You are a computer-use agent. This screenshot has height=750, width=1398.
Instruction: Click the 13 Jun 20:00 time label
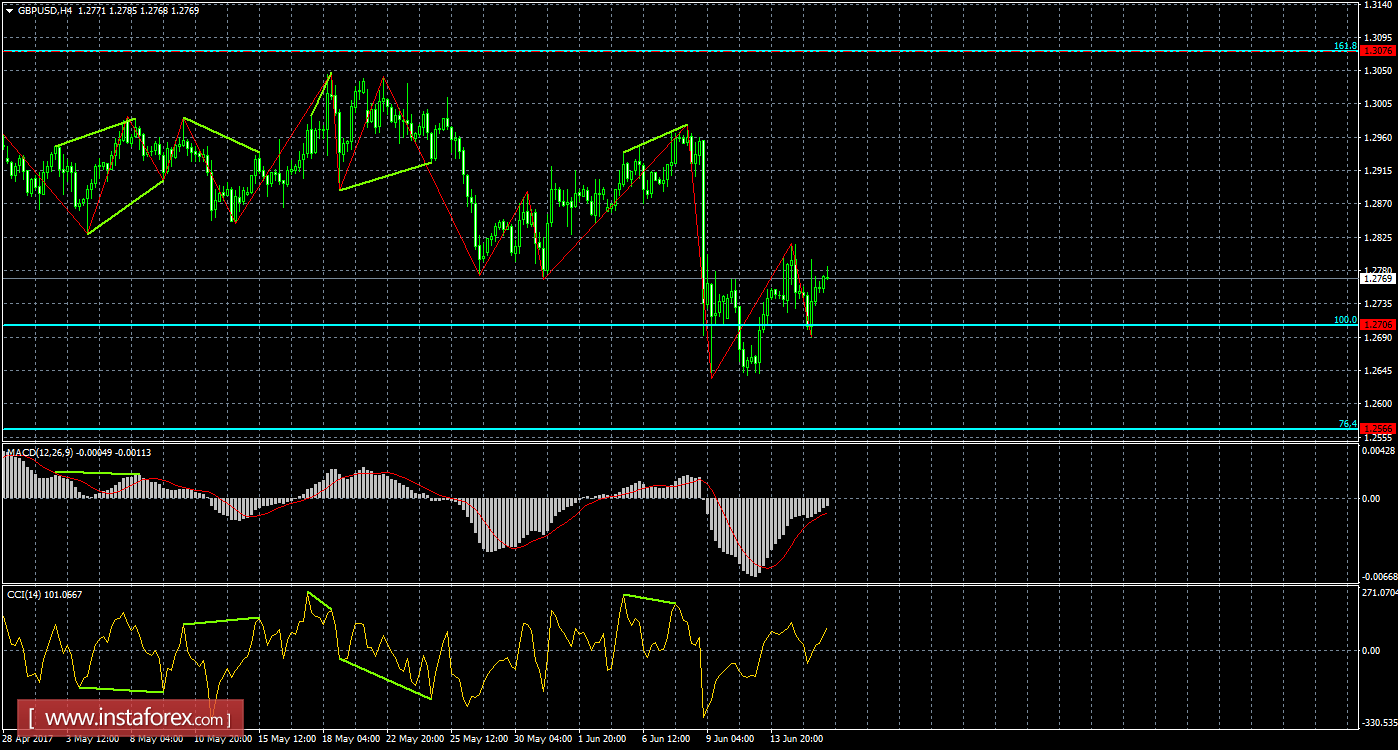click(797, 739)
